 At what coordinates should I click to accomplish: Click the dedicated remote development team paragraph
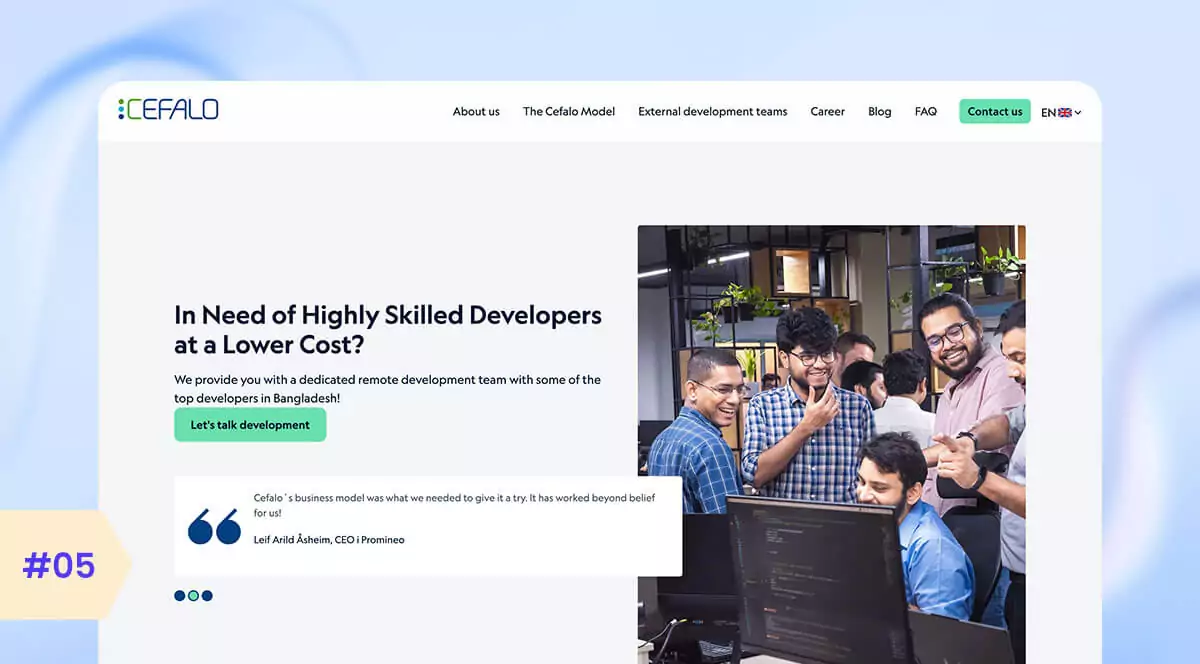click(387, 389)
